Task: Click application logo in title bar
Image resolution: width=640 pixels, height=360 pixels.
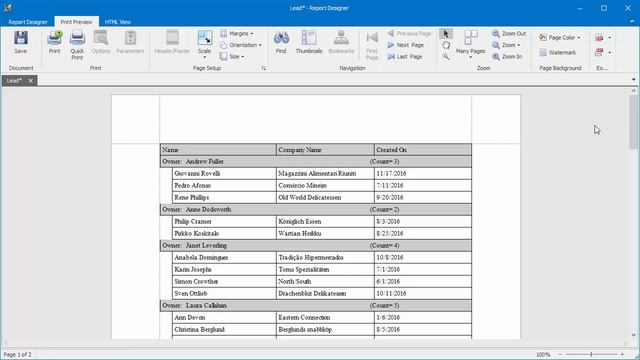Action: pos(7,8)
